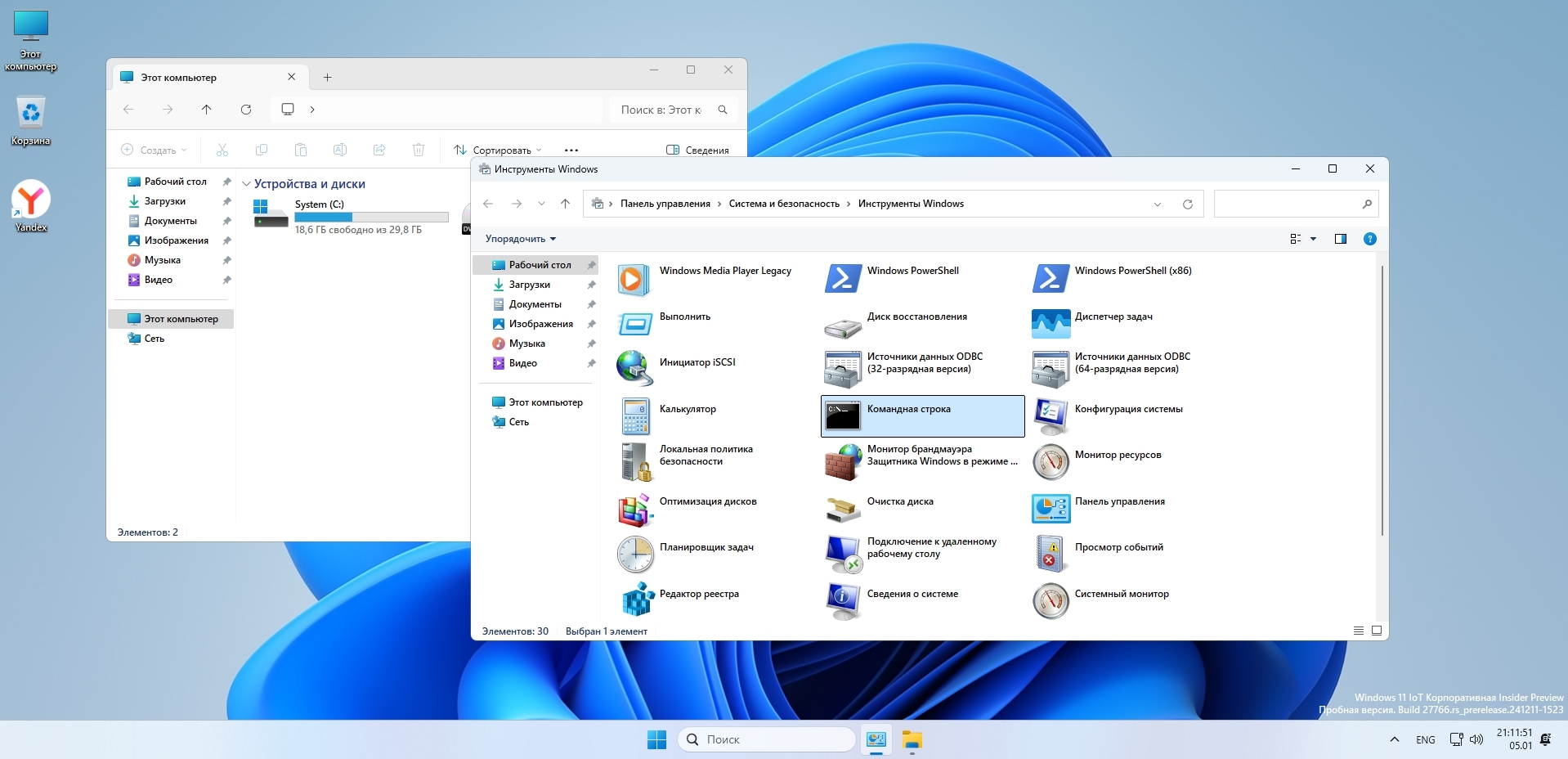1568x759 pixels.
Task: Select Командная строка icon
Action: tap(842, 416)
